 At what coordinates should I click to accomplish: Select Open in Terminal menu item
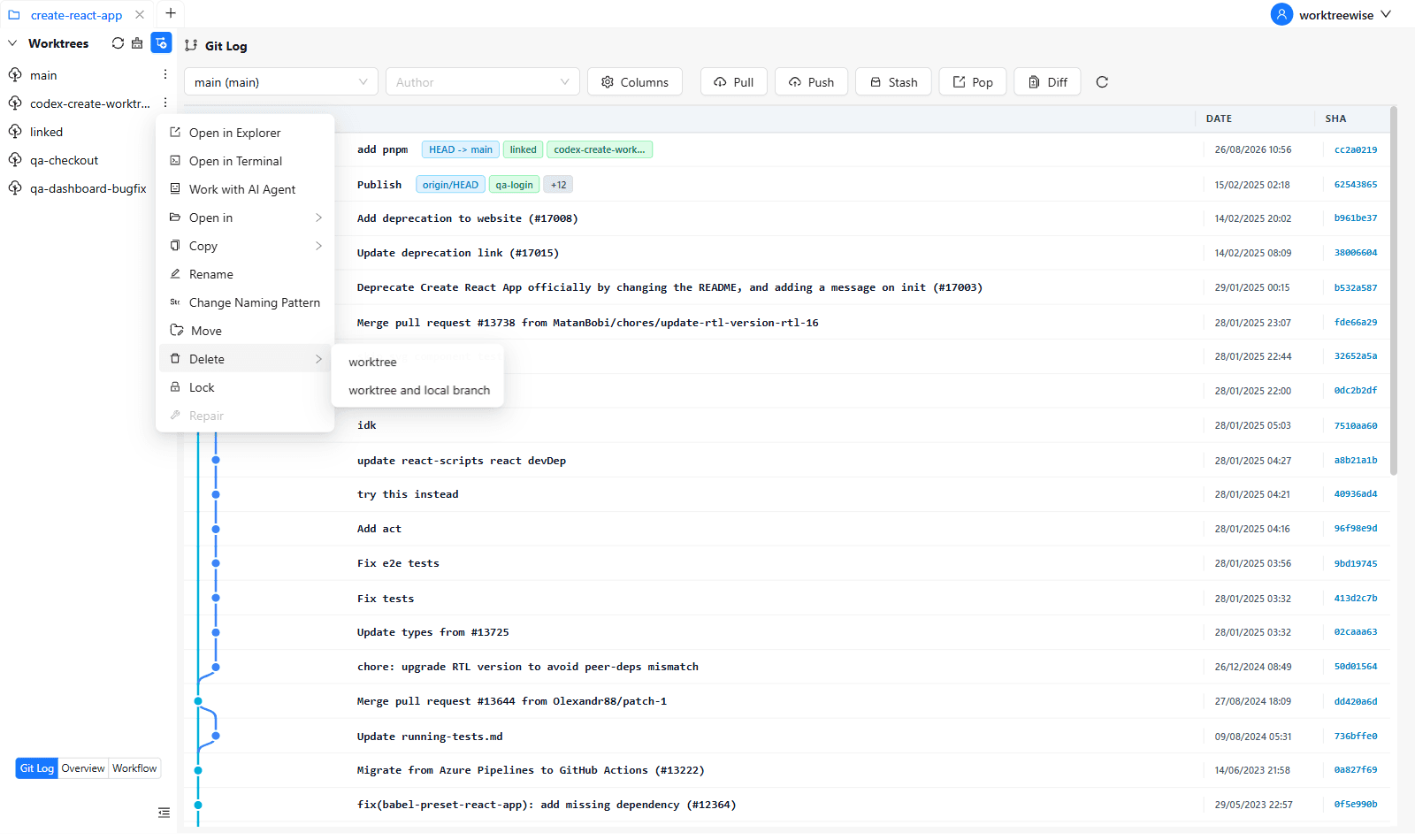pos(245,161)
